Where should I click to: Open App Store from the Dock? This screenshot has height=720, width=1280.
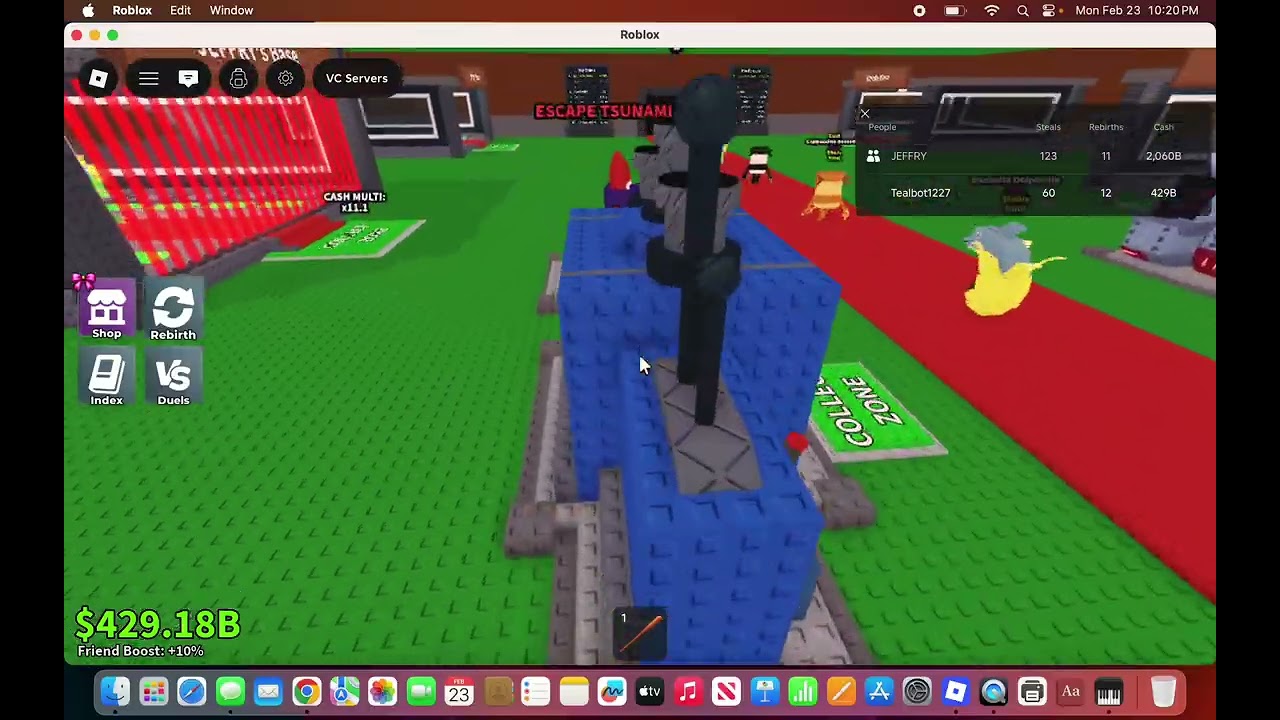(x=879, y=691)
